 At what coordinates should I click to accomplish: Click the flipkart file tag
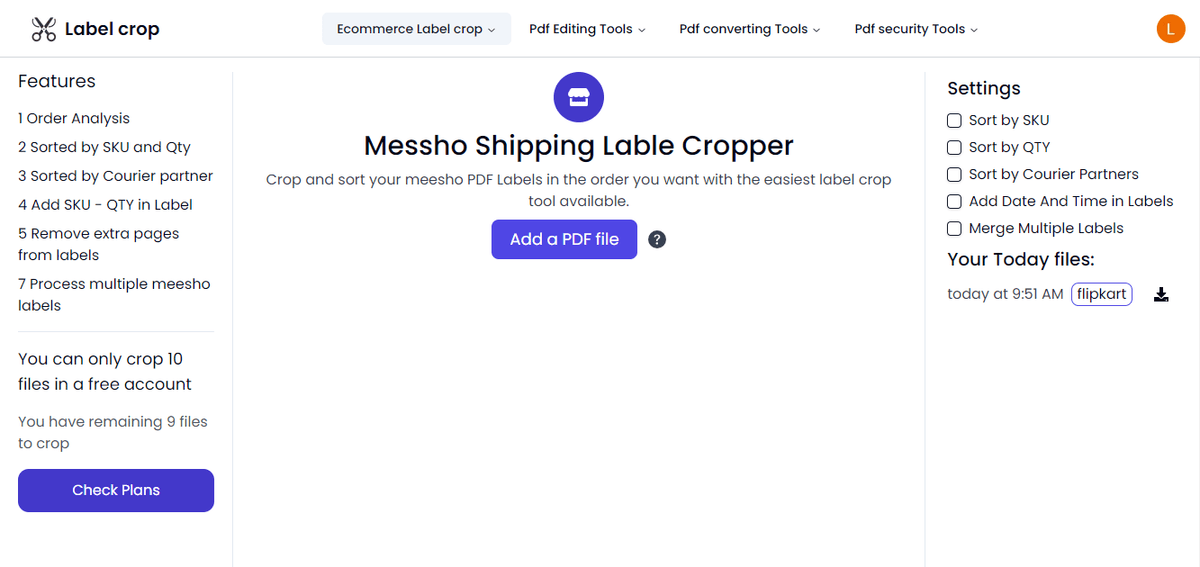tap(1102, 294)
